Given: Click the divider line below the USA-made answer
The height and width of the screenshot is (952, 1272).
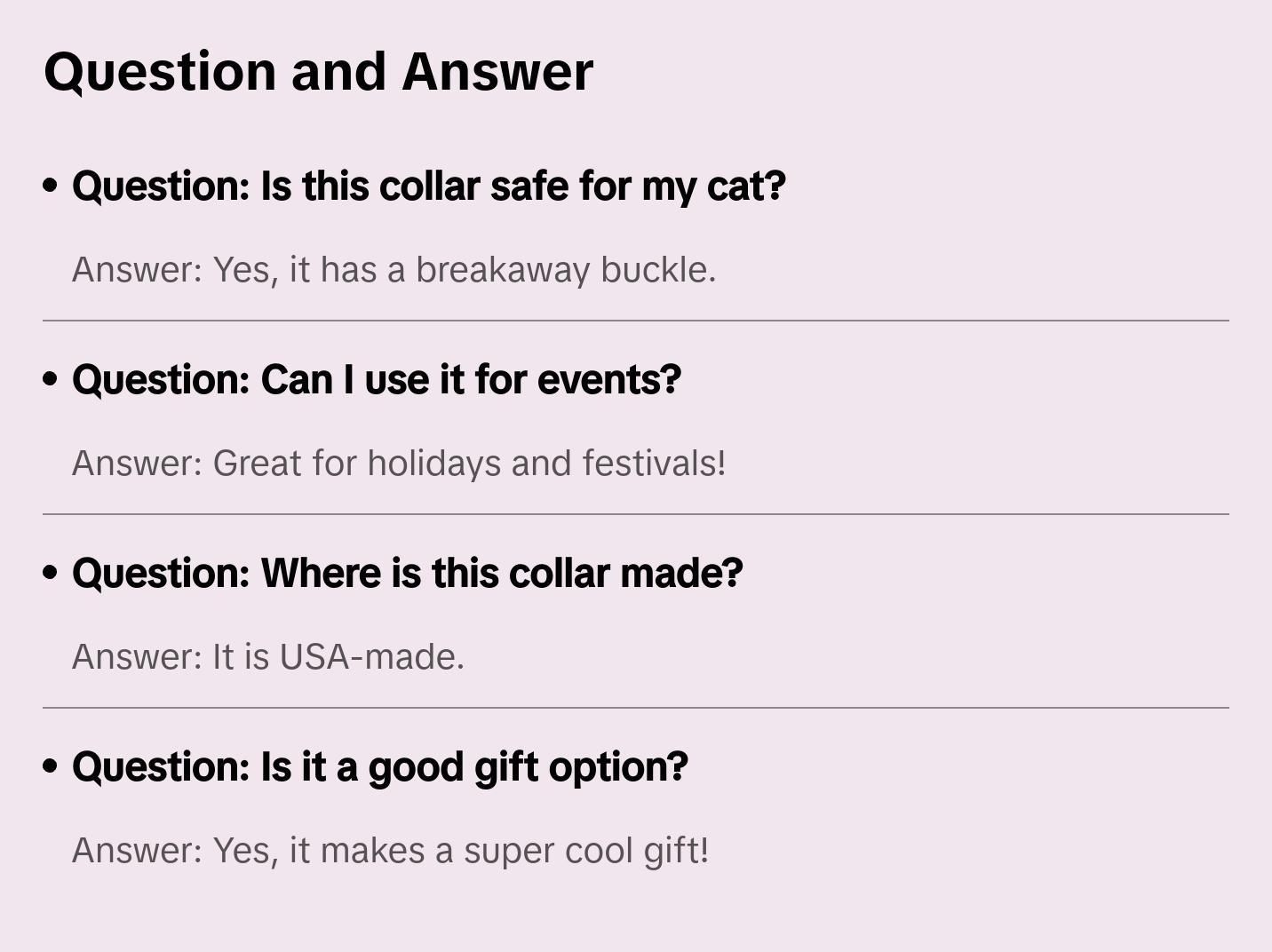Looking at the screenshot, I should [636, 708].
